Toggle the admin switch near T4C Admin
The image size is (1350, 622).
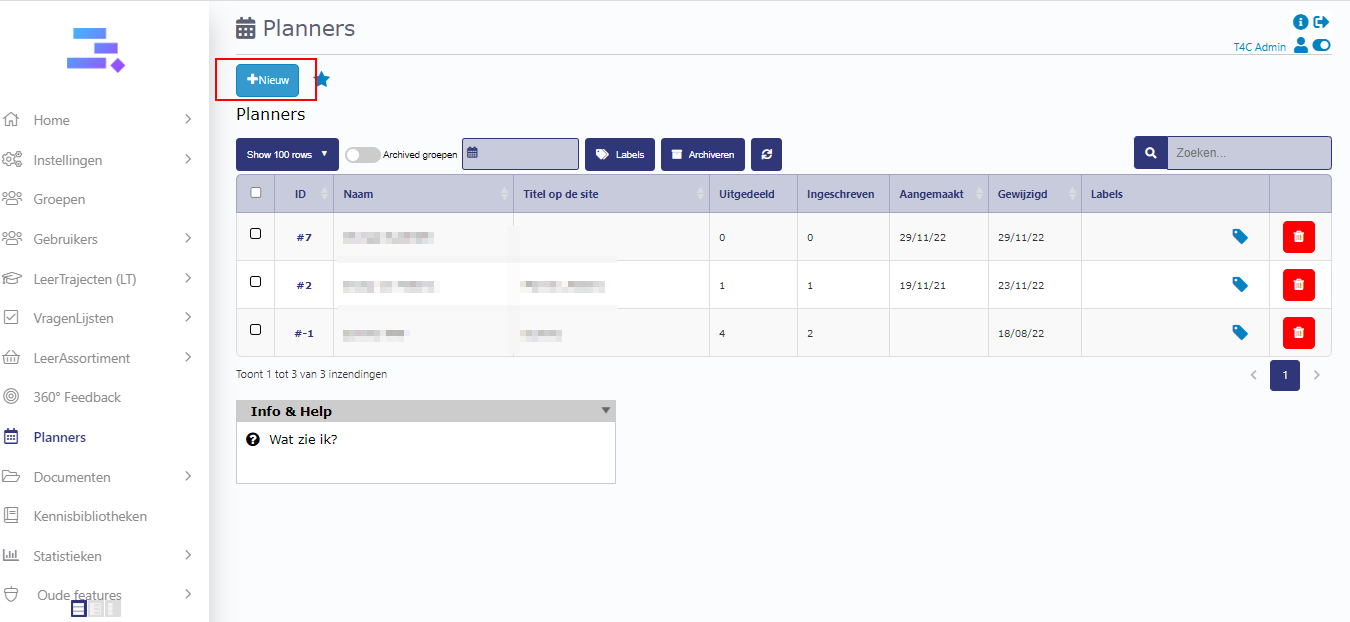point(1322,45)
